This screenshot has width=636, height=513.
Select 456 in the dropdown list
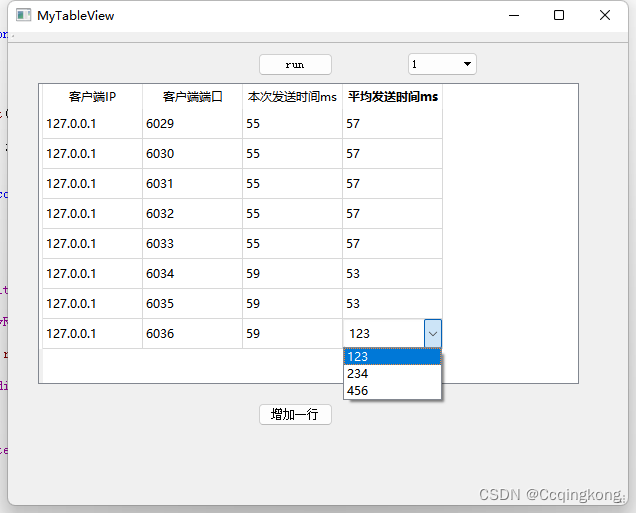(392, 391)
